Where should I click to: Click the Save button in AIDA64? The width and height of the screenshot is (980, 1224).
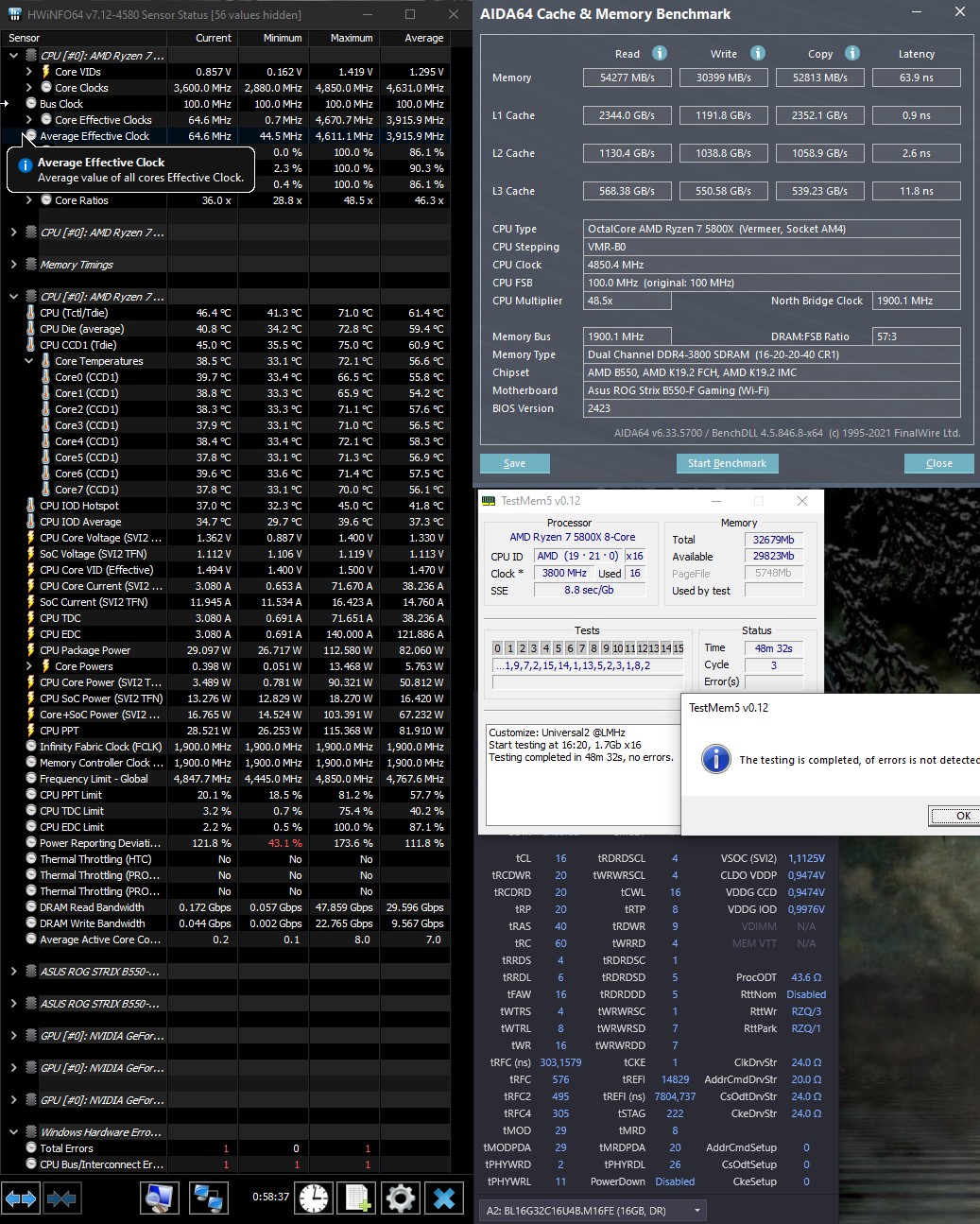(515, 463)
